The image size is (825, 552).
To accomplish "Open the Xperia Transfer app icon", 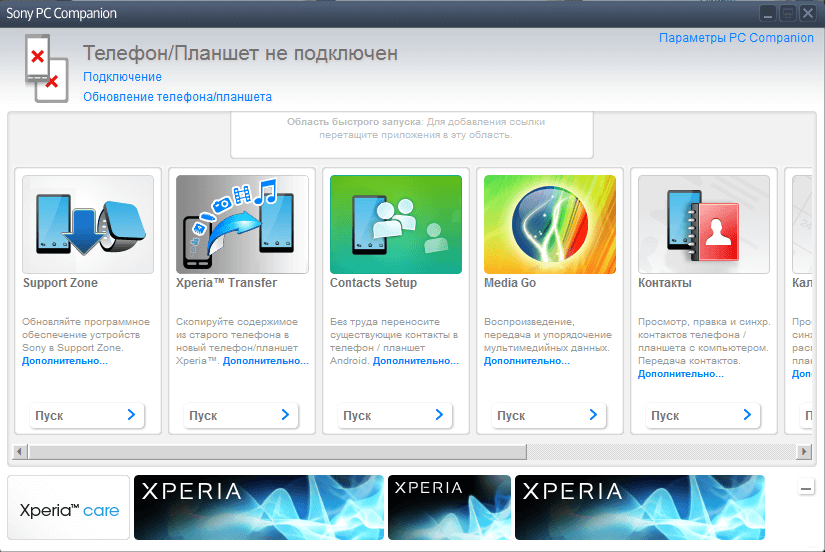I will click(x=242, y=224).
